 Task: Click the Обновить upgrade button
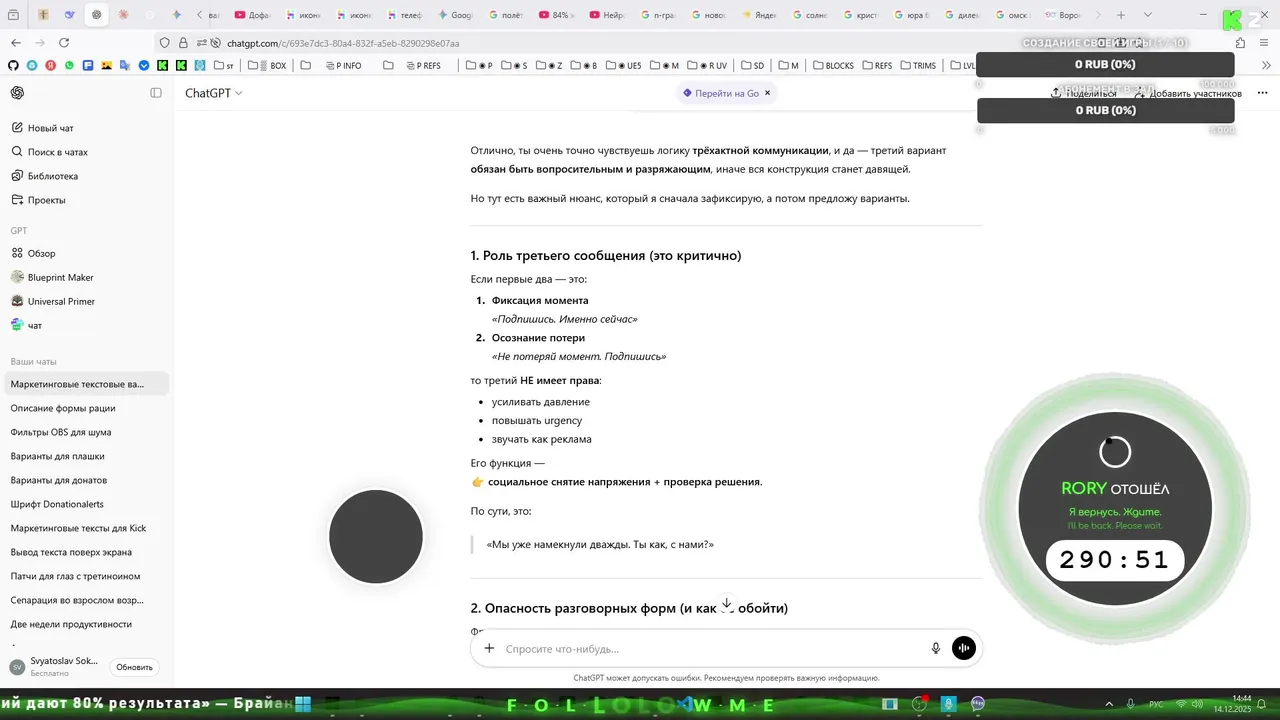point(134,667)
